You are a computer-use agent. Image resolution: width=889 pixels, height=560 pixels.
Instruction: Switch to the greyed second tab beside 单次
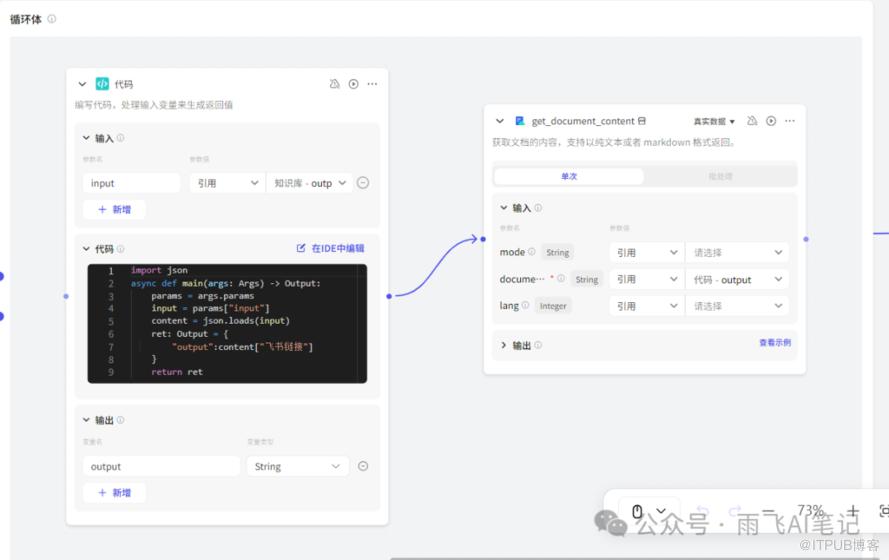(x=720, y=176)
